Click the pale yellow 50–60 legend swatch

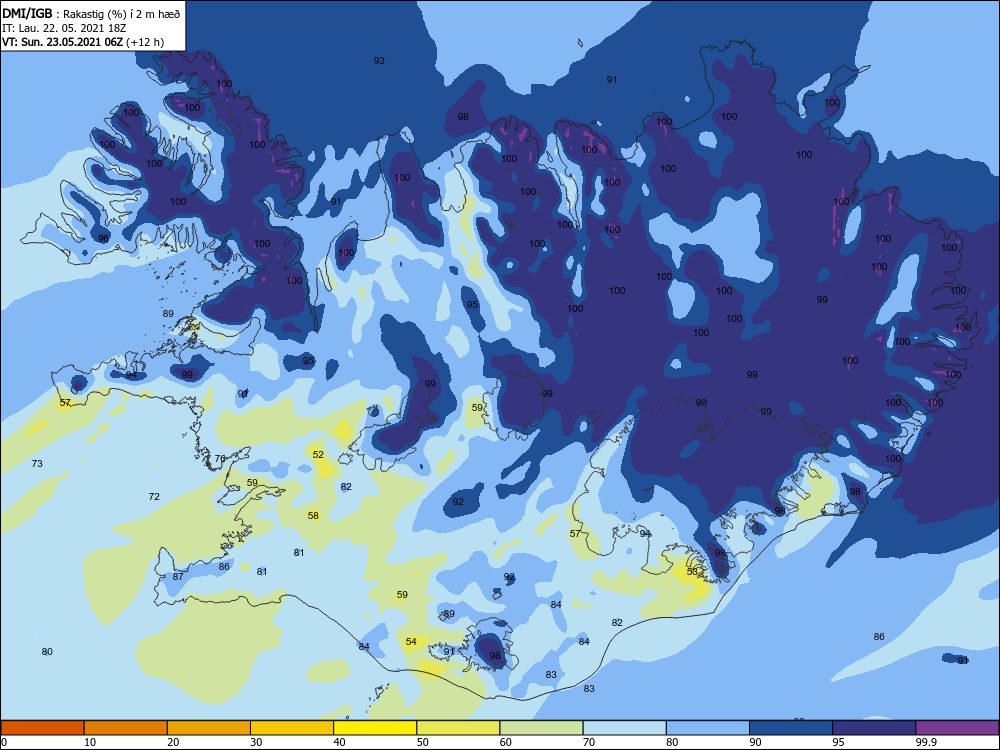coord(458,728)
